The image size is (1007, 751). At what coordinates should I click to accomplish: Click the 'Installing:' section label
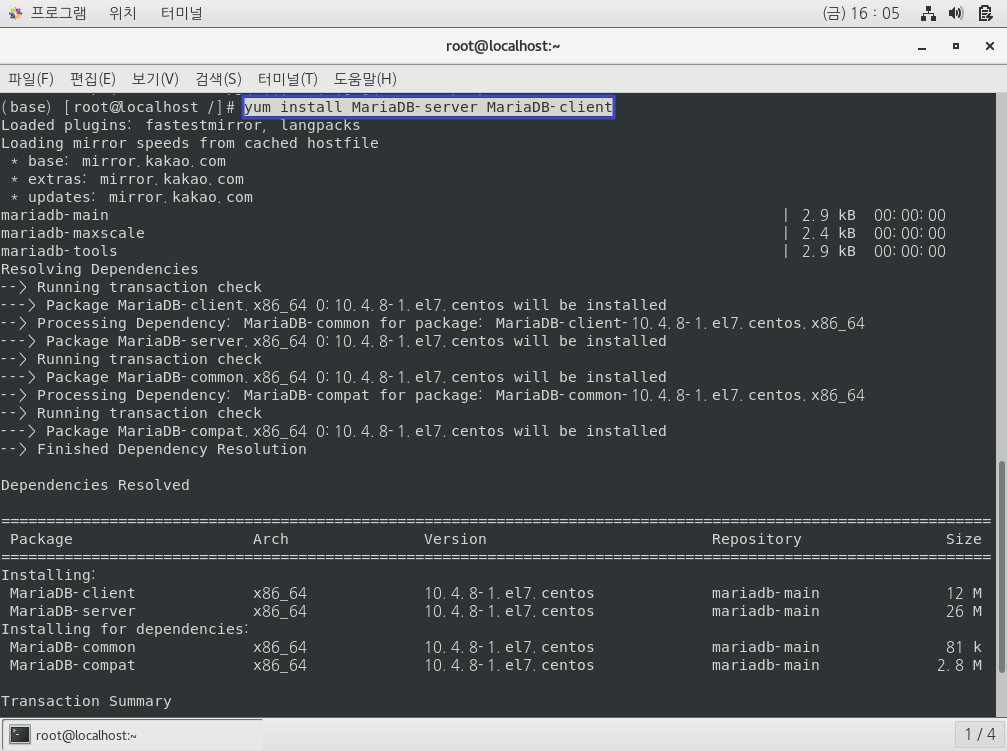[48, 575]
